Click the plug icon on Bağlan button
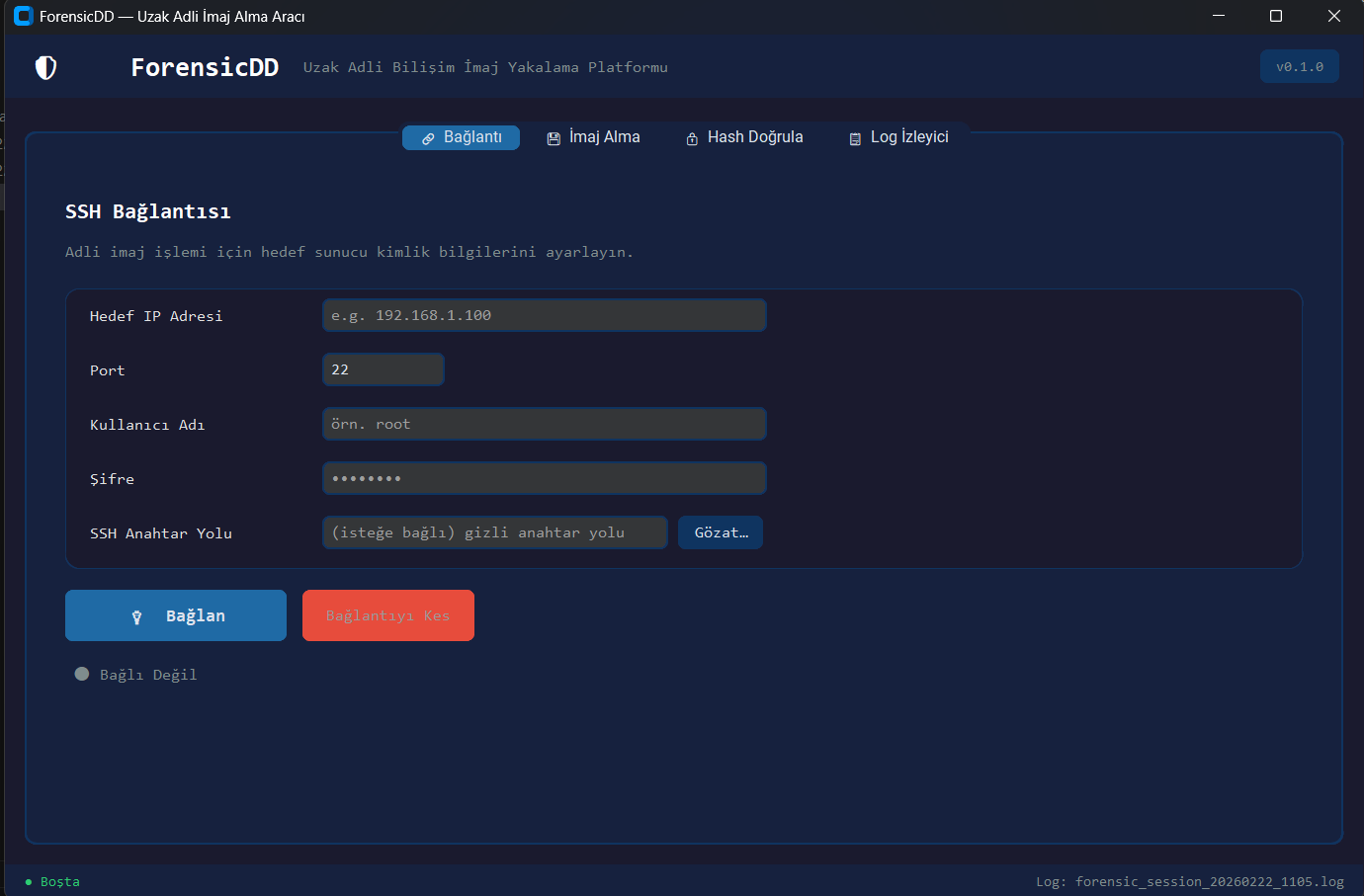Screen dimensions: 1364x896 pos(137,616)
